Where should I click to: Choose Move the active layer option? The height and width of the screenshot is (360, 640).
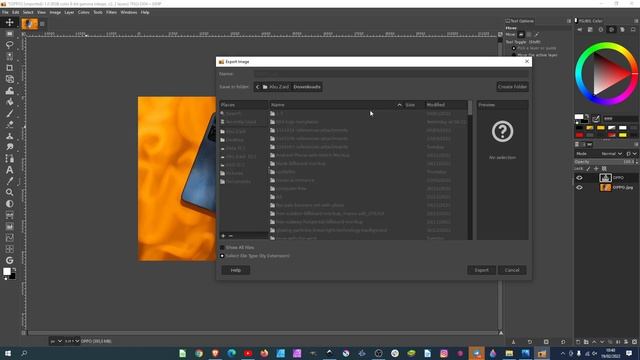[514, 55]
